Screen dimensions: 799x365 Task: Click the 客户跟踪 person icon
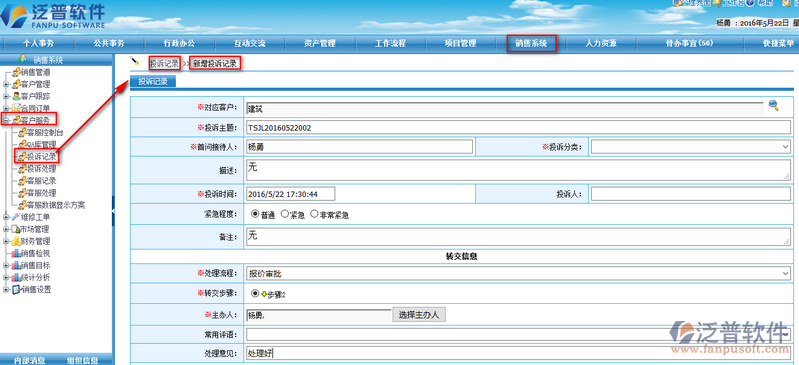pos(16,96)
